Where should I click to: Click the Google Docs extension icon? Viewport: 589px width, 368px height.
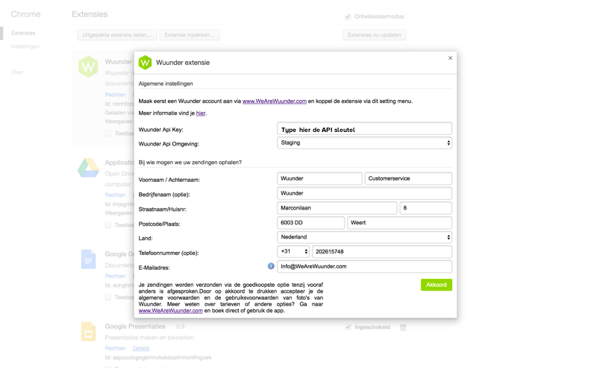pos(88,259)
